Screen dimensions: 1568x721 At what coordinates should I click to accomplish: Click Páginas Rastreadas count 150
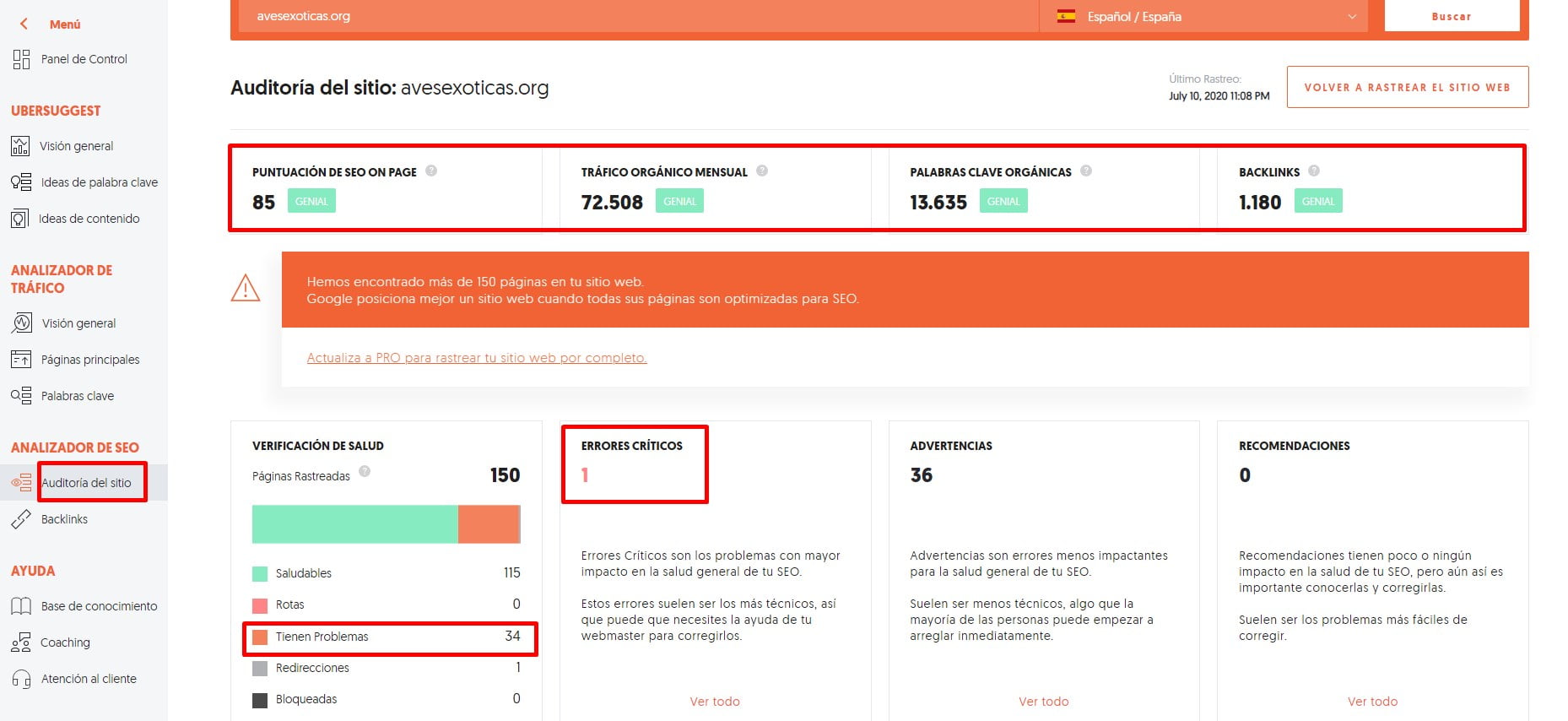point(506,475)
